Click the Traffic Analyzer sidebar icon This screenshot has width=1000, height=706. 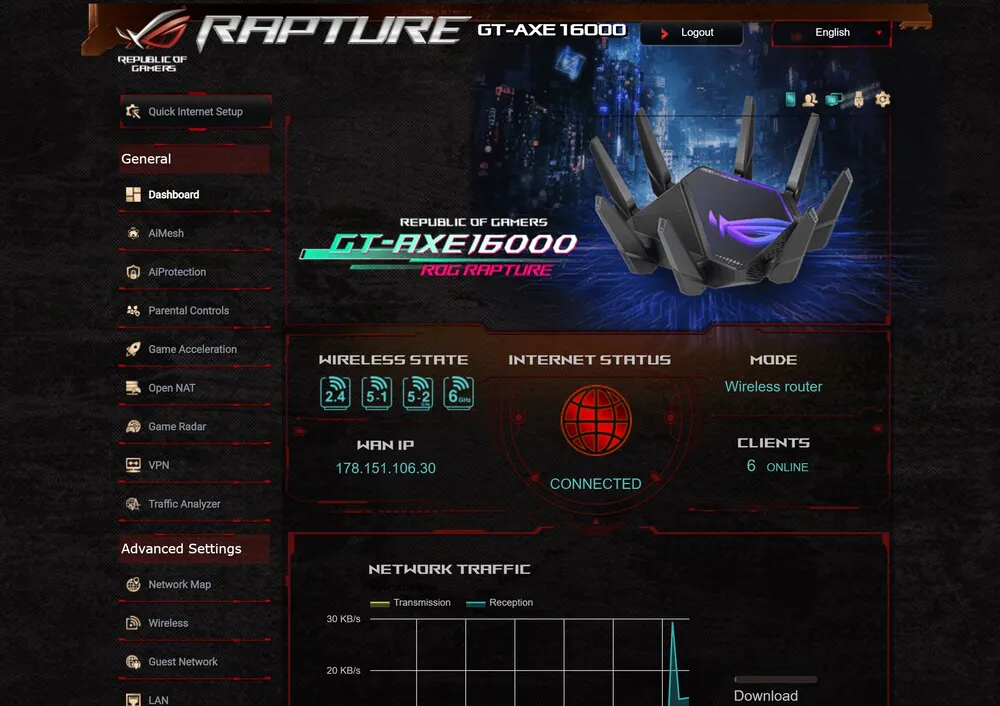pyautogui.click(x=133, y=504)
